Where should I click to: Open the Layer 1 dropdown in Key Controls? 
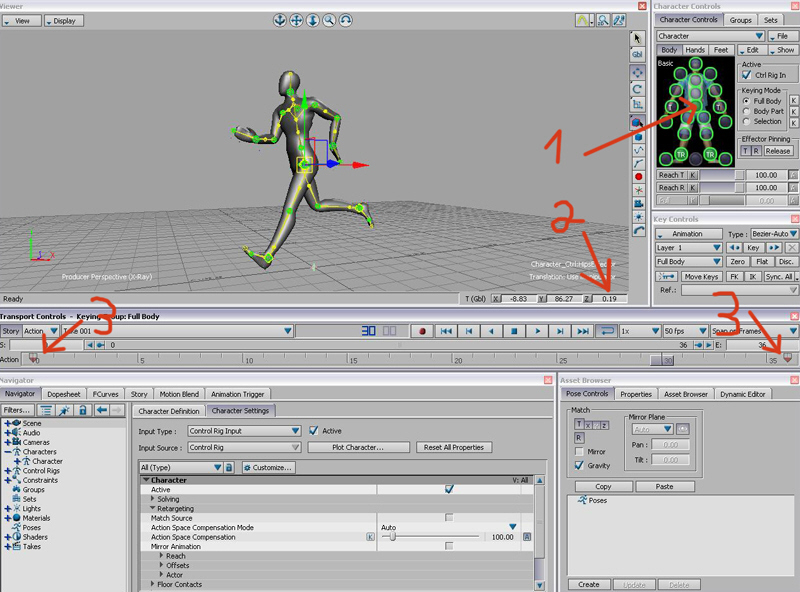click(x=688, y=247)
